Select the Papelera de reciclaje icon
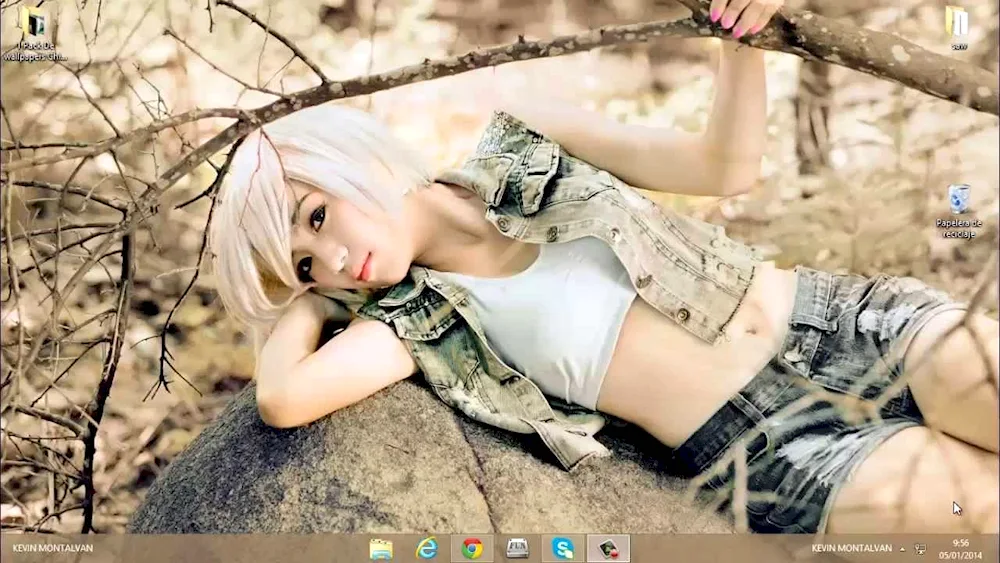The width and height of the screenshot is (1000, 563). 958,199
